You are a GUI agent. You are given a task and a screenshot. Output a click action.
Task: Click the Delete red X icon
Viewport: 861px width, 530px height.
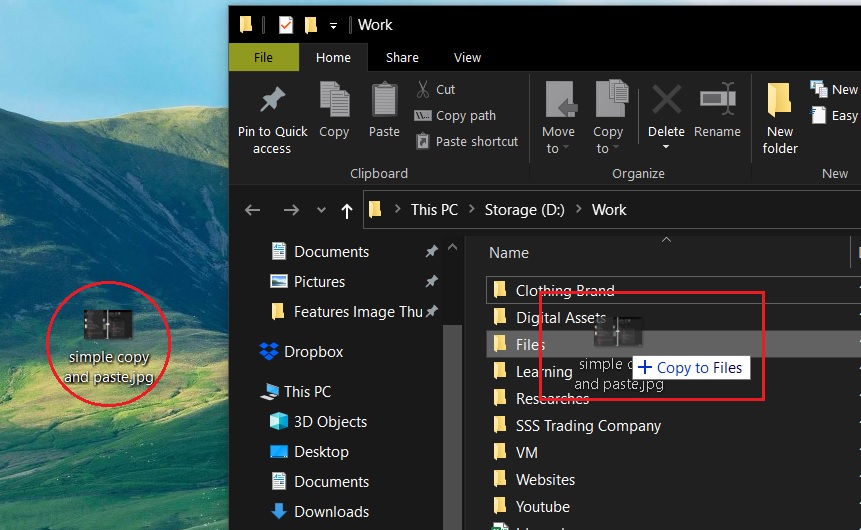pos(666,101)
